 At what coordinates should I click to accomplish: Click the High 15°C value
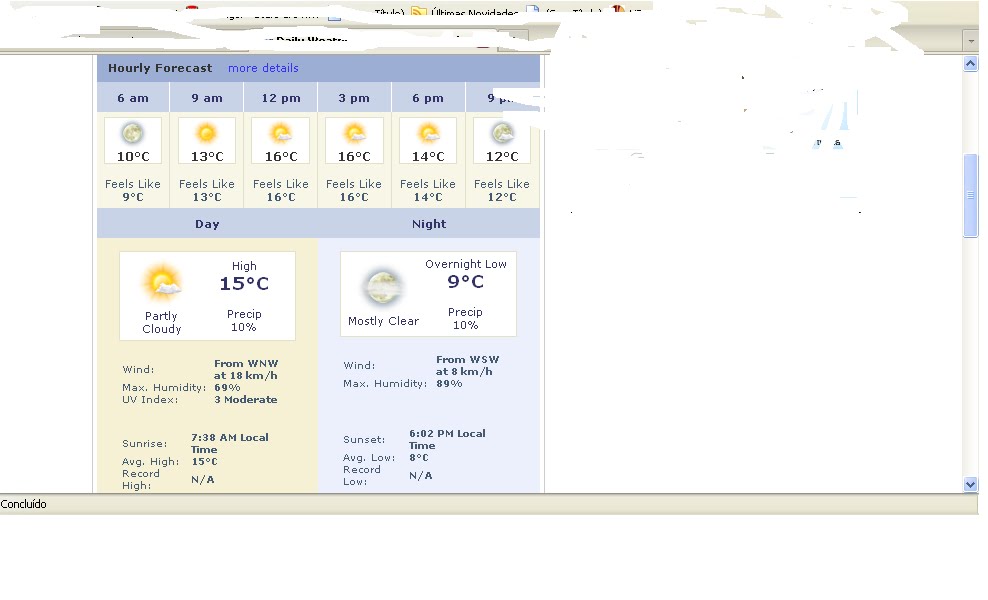(244, 284)
